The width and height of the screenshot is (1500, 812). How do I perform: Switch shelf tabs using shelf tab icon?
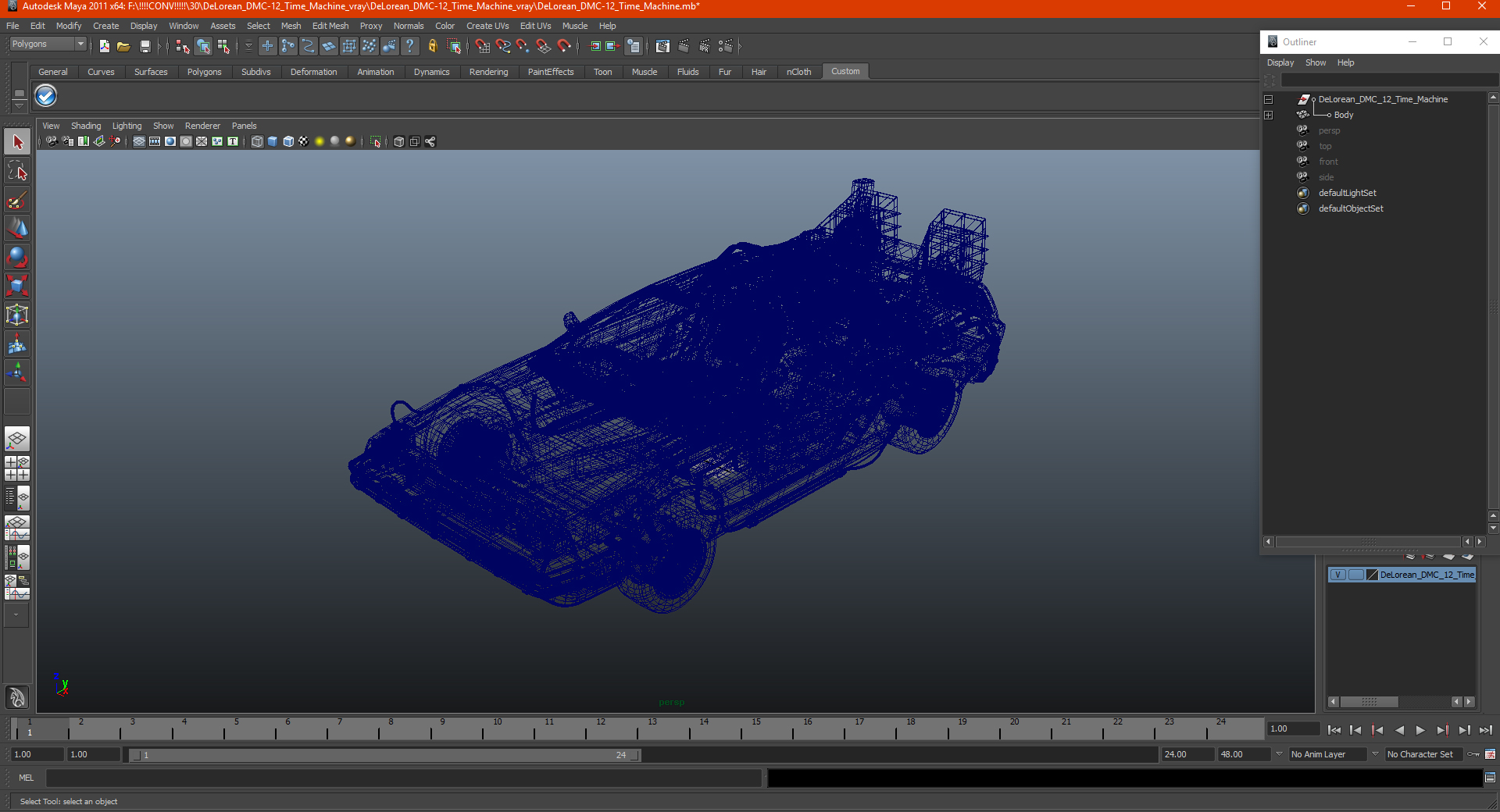[19, 93]
